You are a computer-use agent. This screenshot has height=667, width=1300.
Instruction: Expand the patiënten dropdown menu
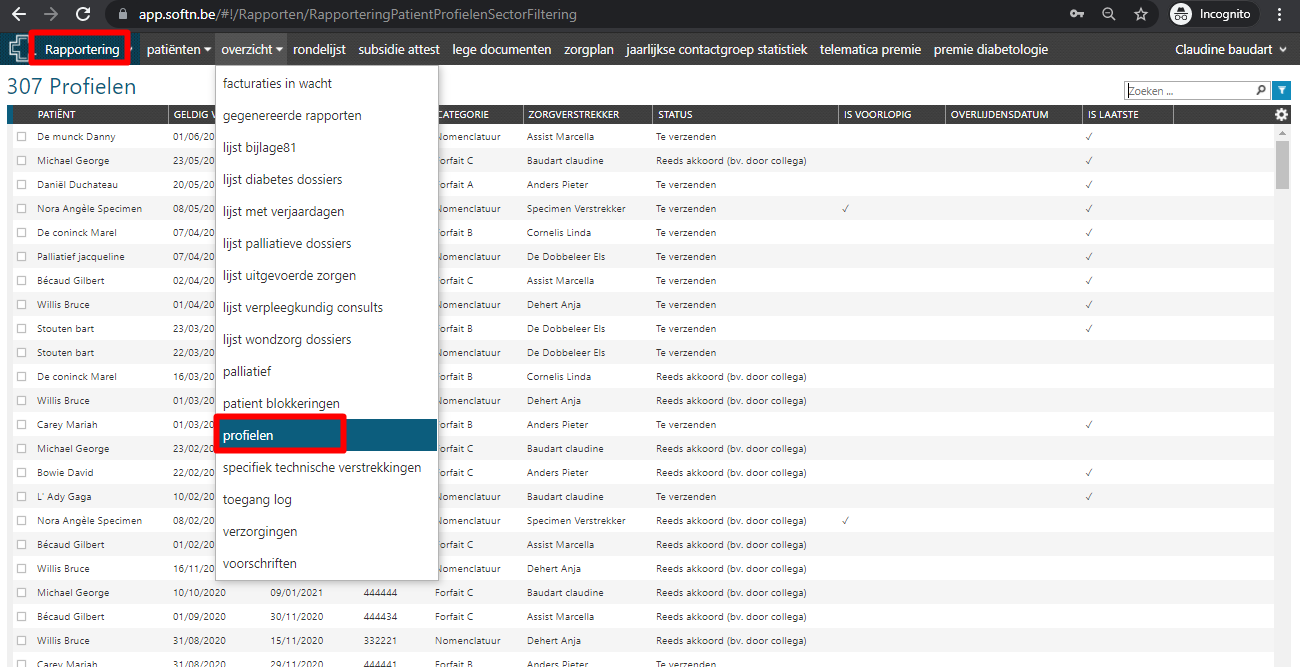pos(179,49)
